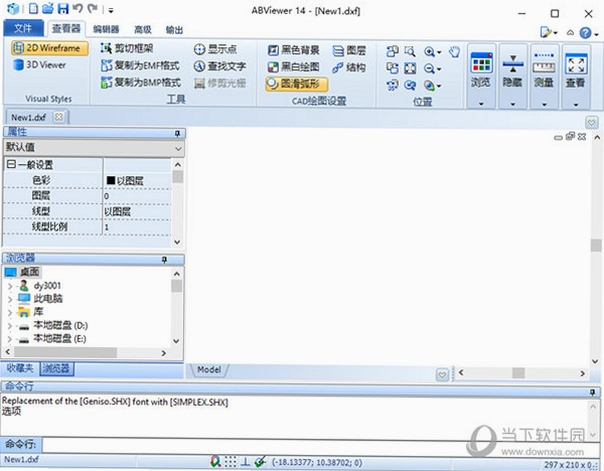
Task: Toggle the ortho icon in status bar
Action: coord(245,462)
